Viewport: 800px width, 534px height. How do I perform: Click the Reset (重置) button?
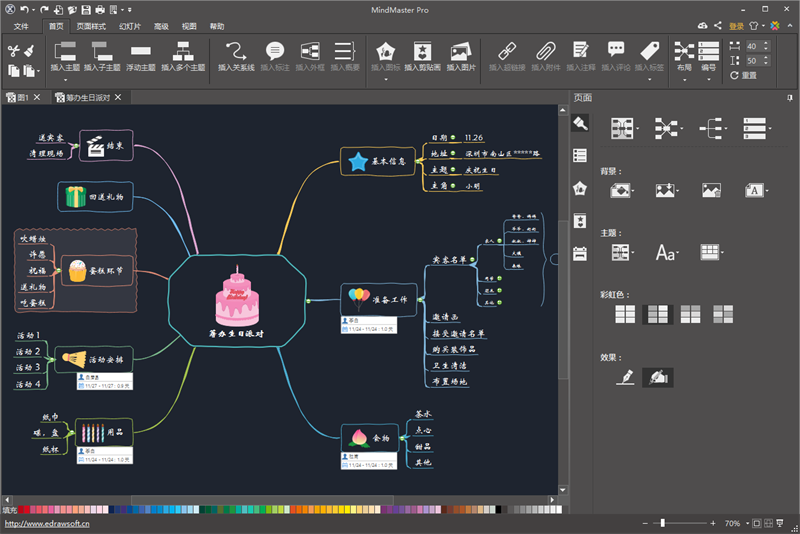click(x=744, y=75)
